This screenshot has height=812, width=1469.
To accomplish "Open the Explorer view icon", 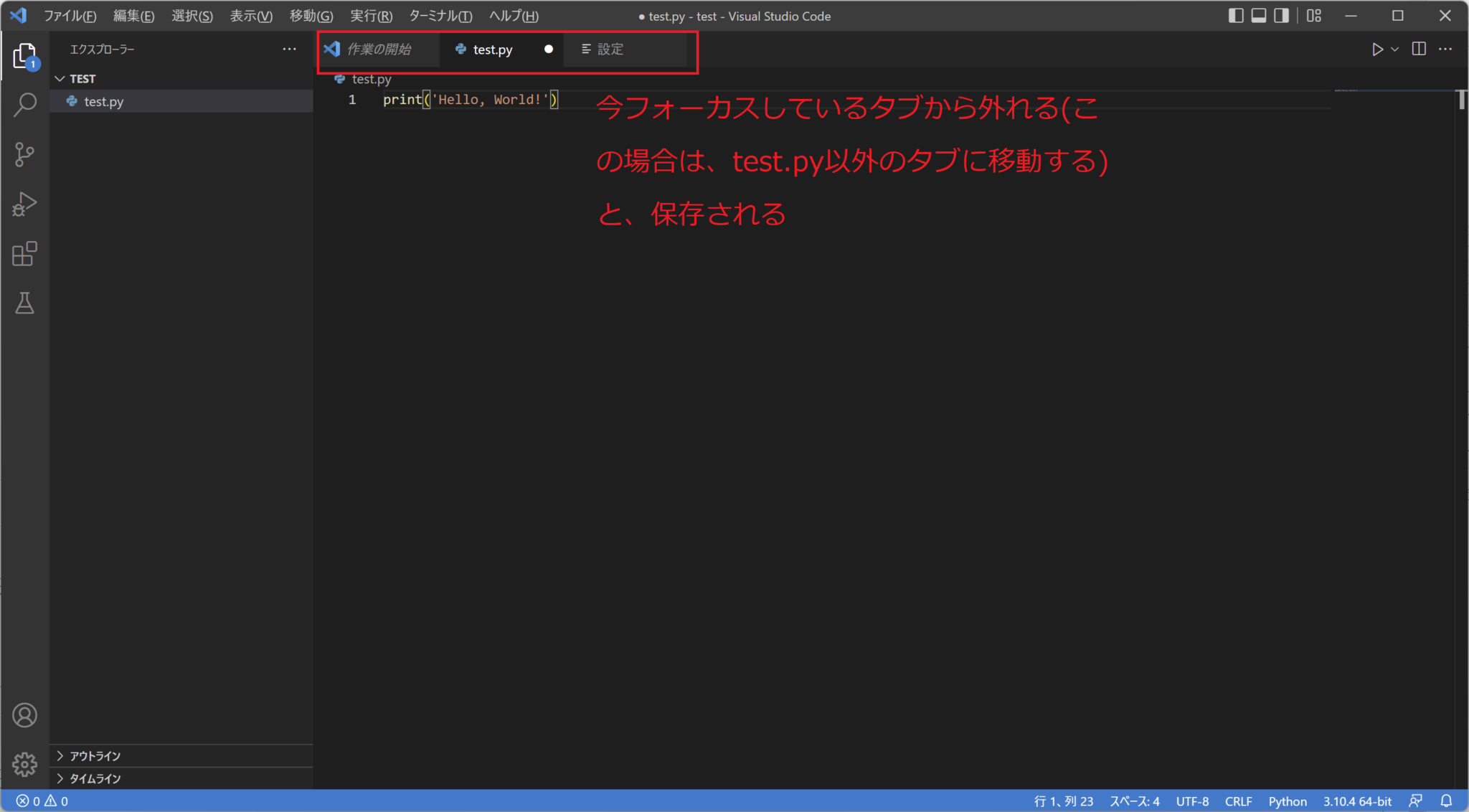I will tap(26, 56).
